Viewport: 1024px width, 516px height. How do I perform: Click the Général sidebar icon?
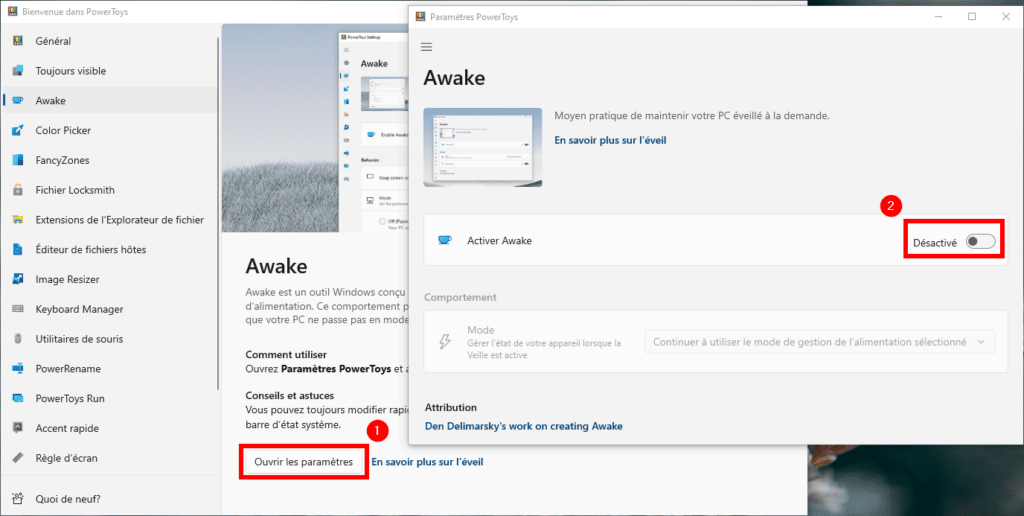coord(18,41)
